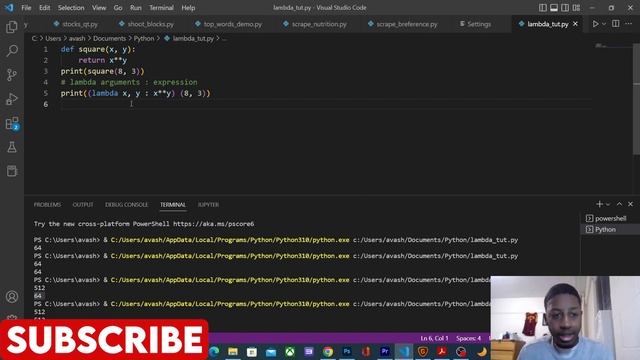Image resolution: width=640 pixels, height=360 pixels.
Task: Open the Source Control view
Action: [x=12, y=75]
